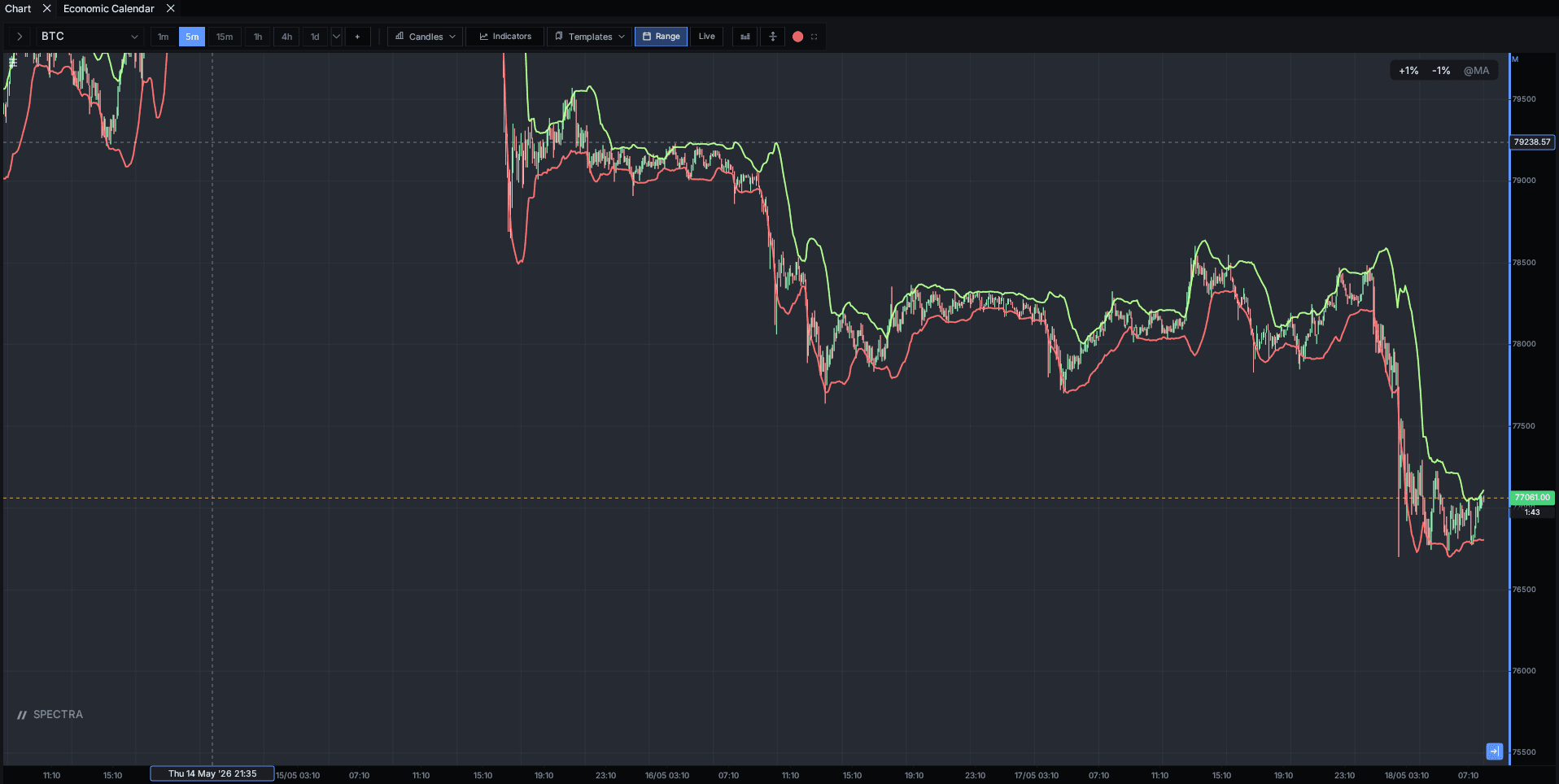
Task: Toggle fullscreen with the corner brackets icon
Action: [x=814, y=37]
